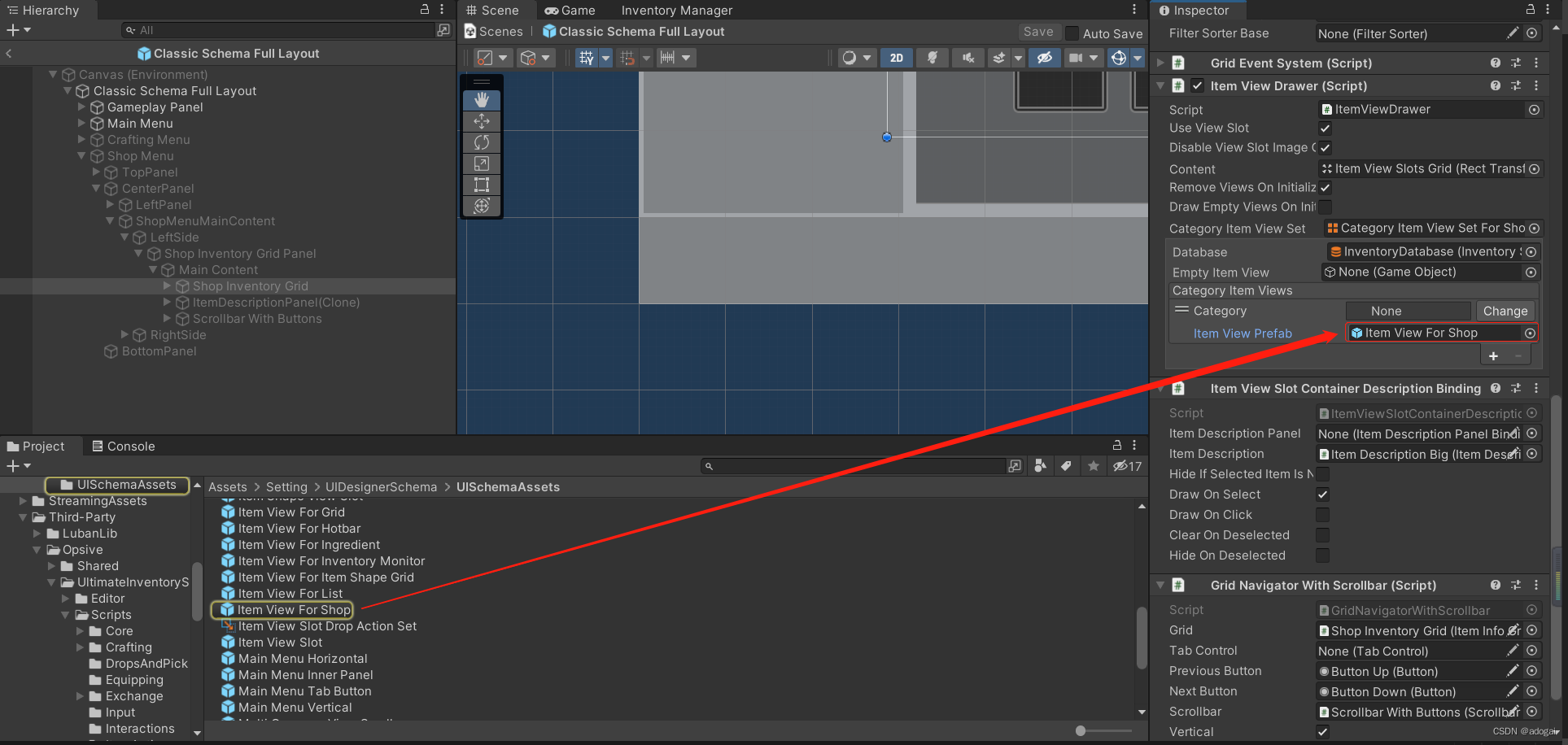Viewport: 1568px width, 745px height.
Task: Open Item View Drawer help icon
Action: (x=1496, y=85)
